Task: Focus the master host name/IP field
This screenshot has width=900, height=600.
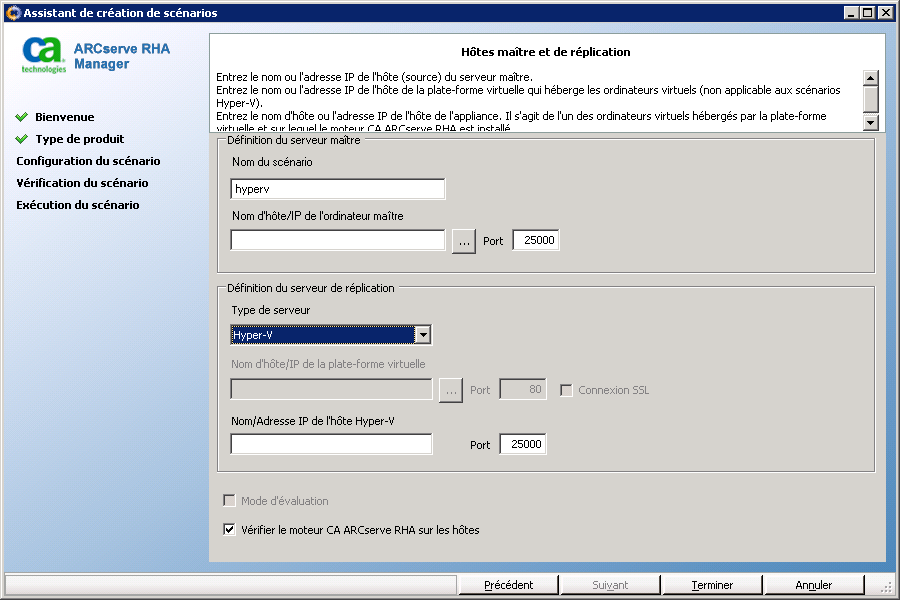Action: click(x=337, y=240)
